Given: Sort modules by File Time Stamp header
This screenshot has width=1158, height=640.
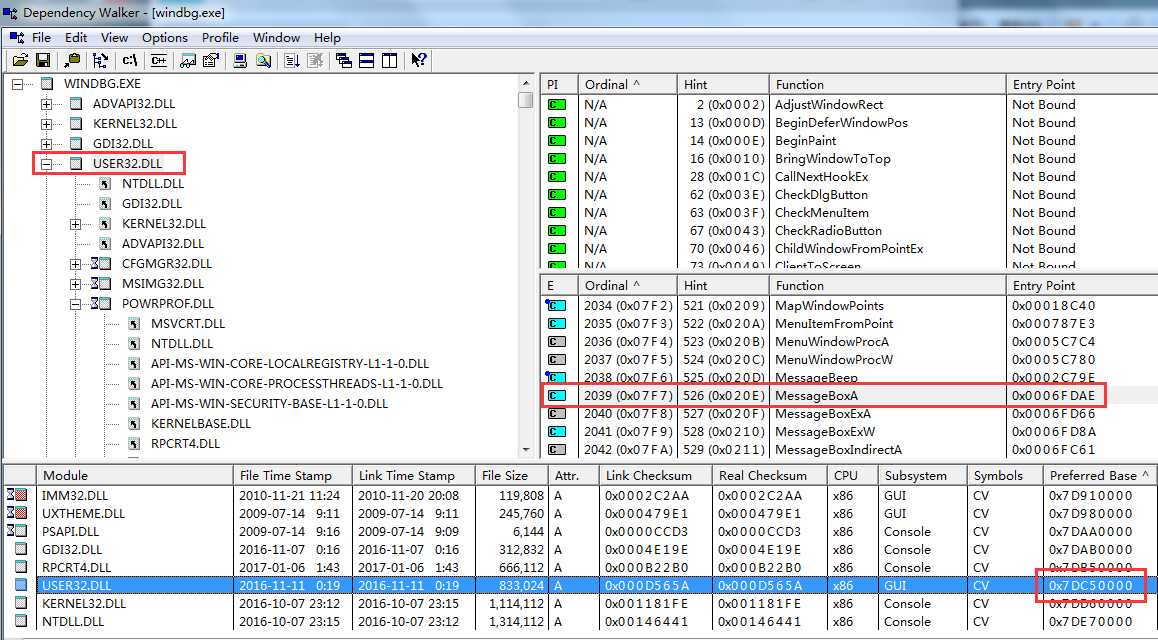Looking at the screenshot, I should 292,475.
